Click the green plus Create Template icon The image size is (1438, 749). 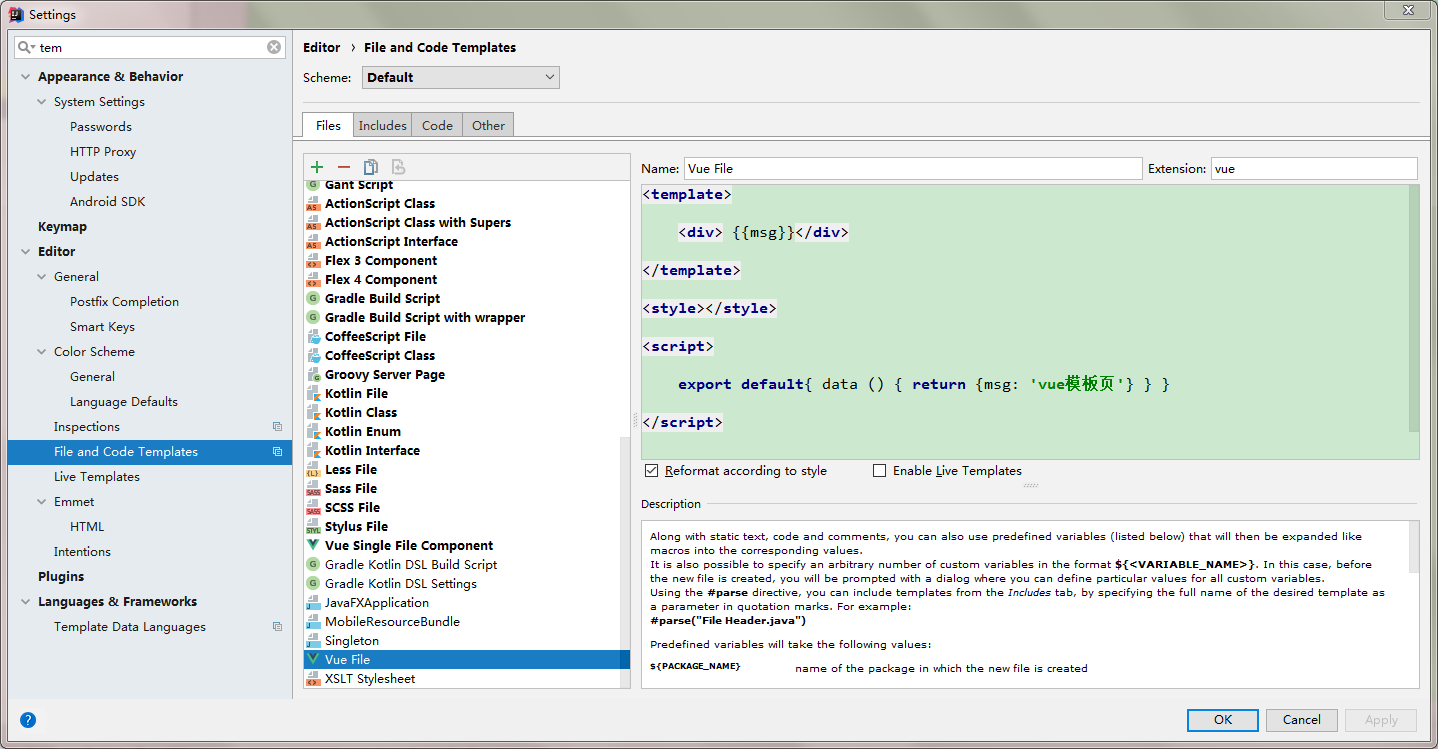(x=317, y=168)
